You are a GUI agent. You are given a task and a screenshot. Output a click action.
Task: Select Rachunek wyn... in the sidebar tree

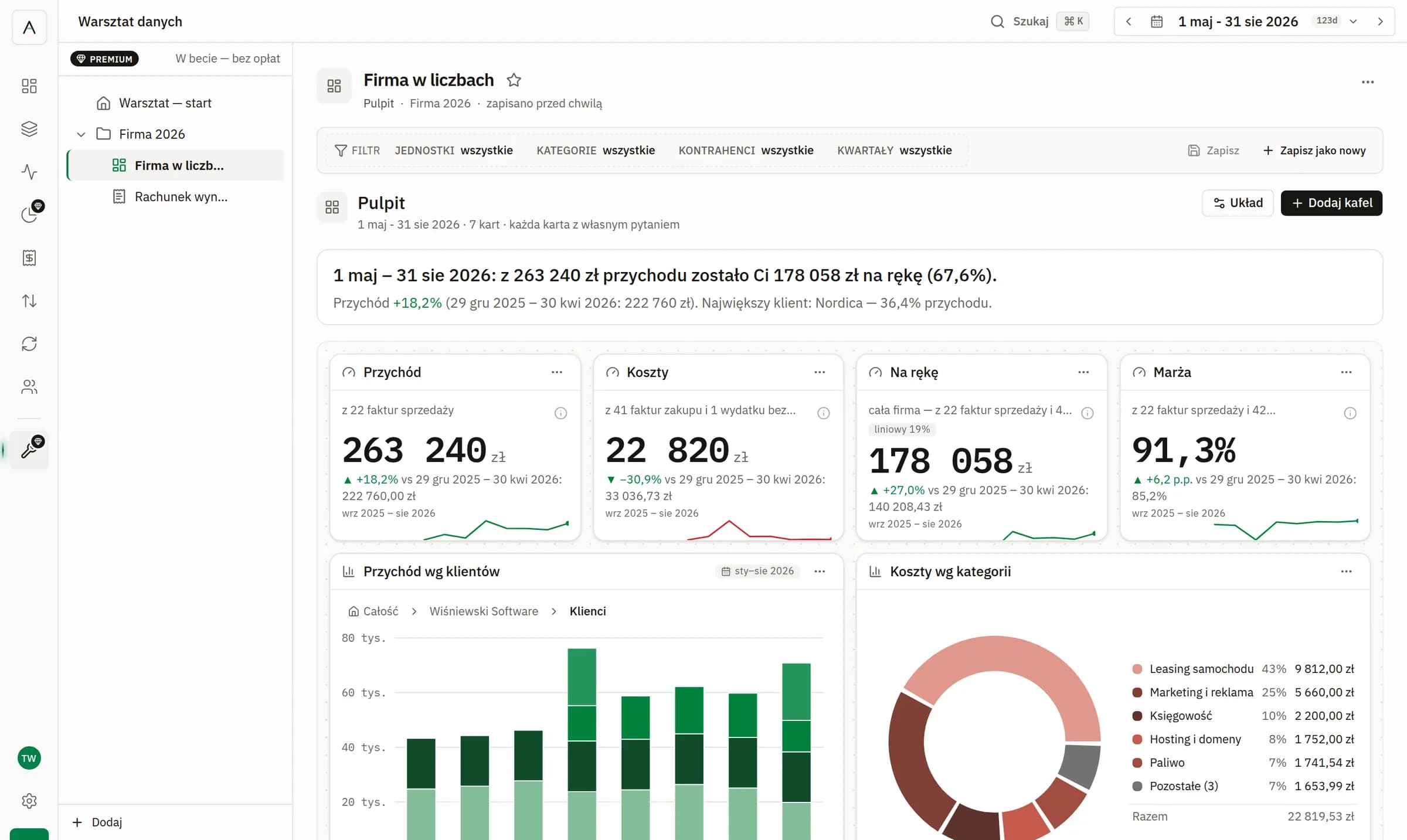tap(176, 197)
